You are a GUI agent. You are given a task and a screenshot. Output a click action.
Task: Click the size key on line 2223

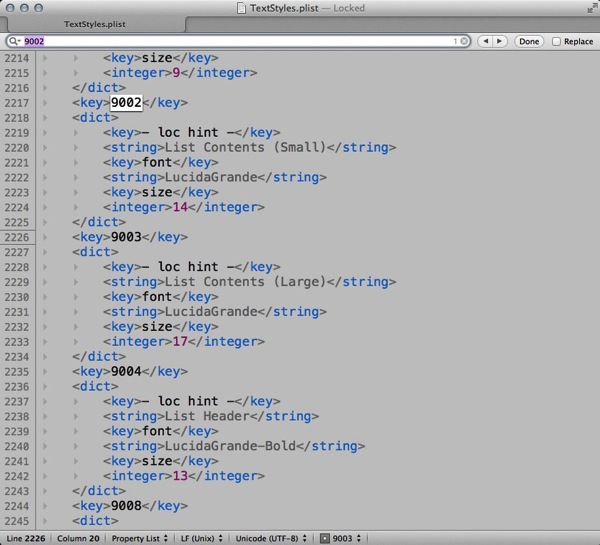[x=157, y=192]
